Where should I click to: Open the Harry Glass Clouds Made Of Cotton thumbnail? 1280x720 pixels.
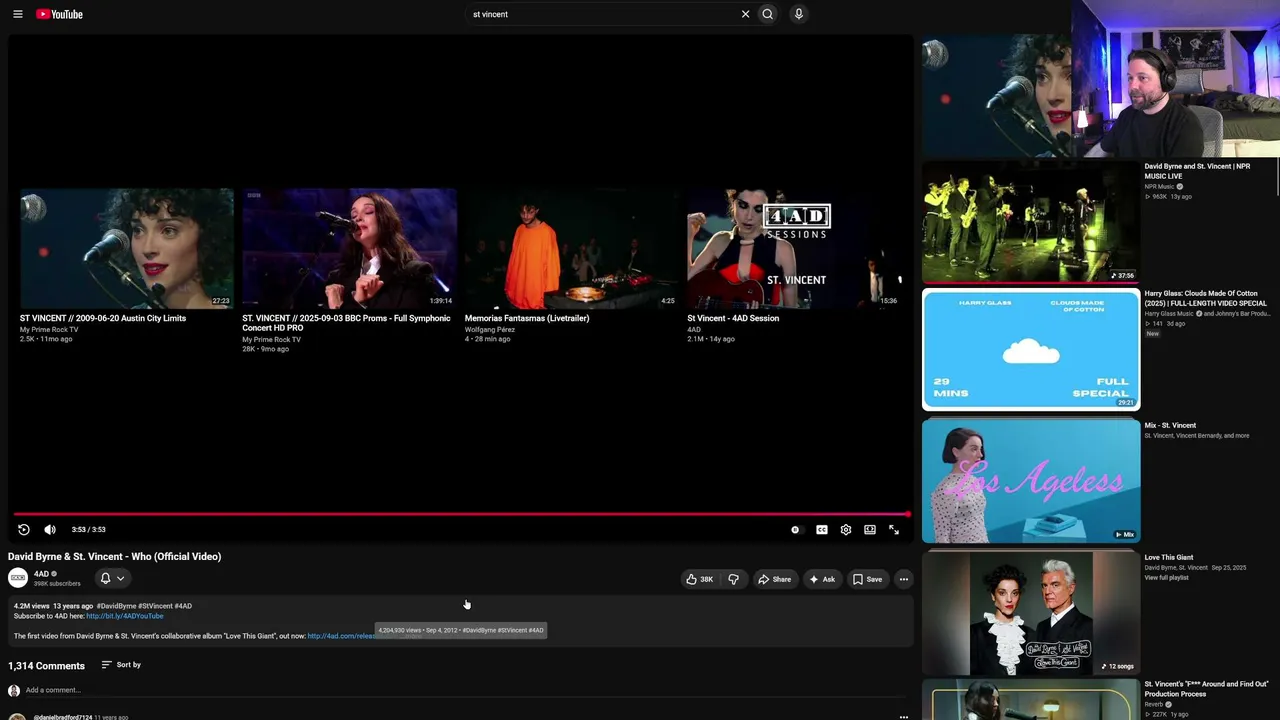tap(1031, 349)
